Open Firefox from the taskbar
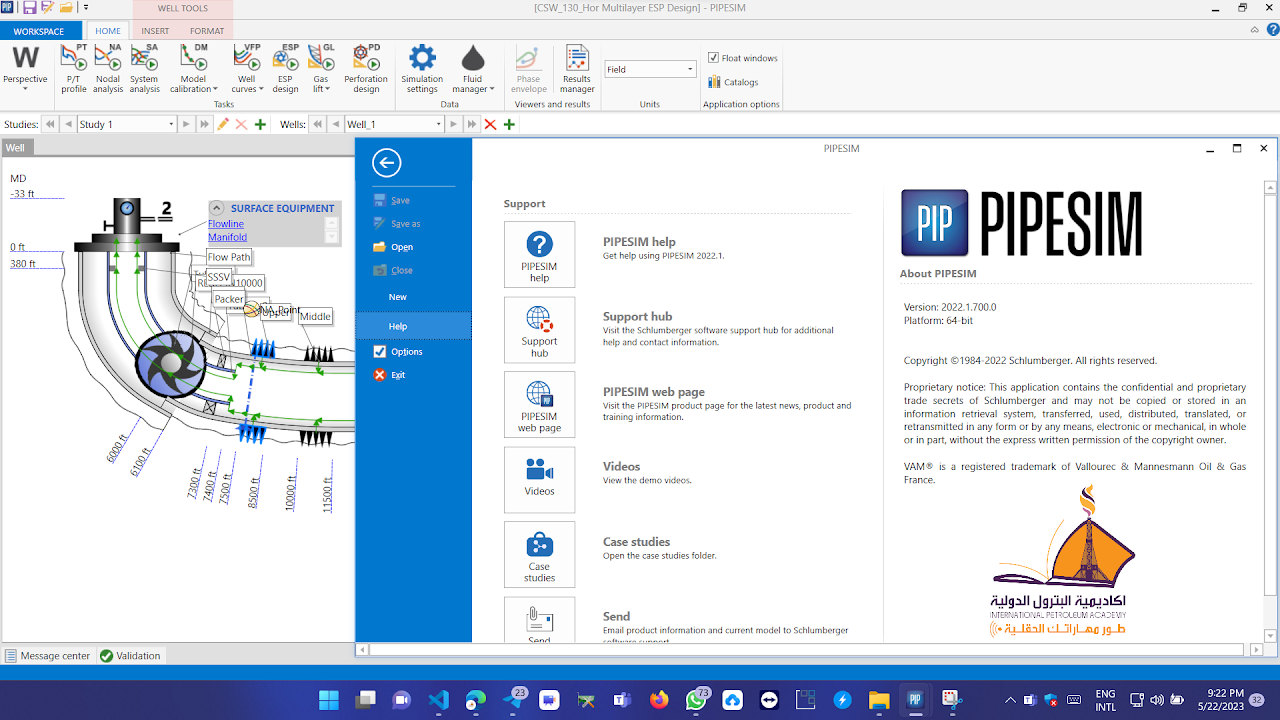Viewport: 1280px width, 720px height. [658, 700]
